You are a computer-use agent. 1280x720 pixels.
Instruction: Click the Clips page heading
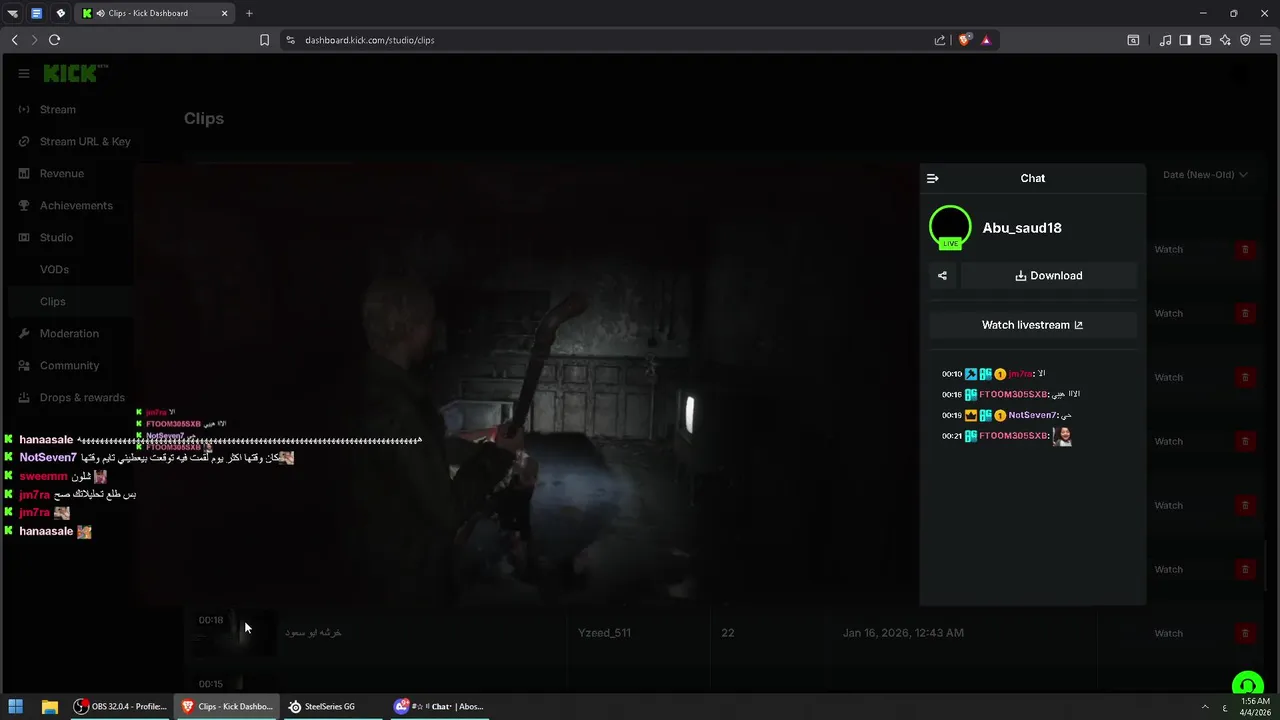[x=204, y=118]
